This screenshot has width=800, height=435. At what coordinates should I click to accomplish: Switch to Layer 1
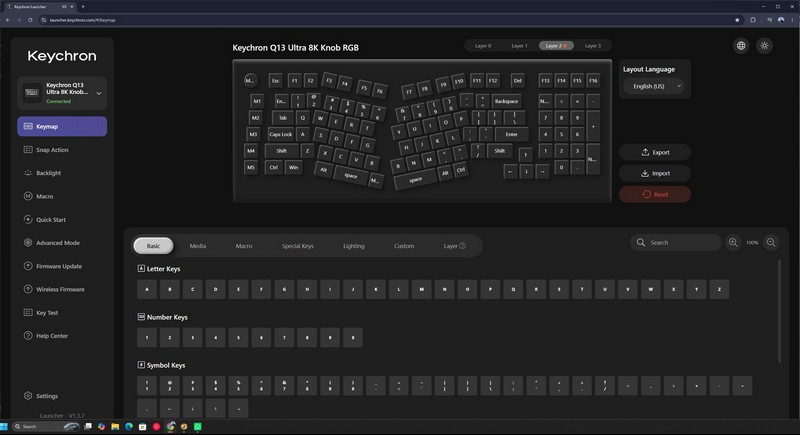coord(519,46)
